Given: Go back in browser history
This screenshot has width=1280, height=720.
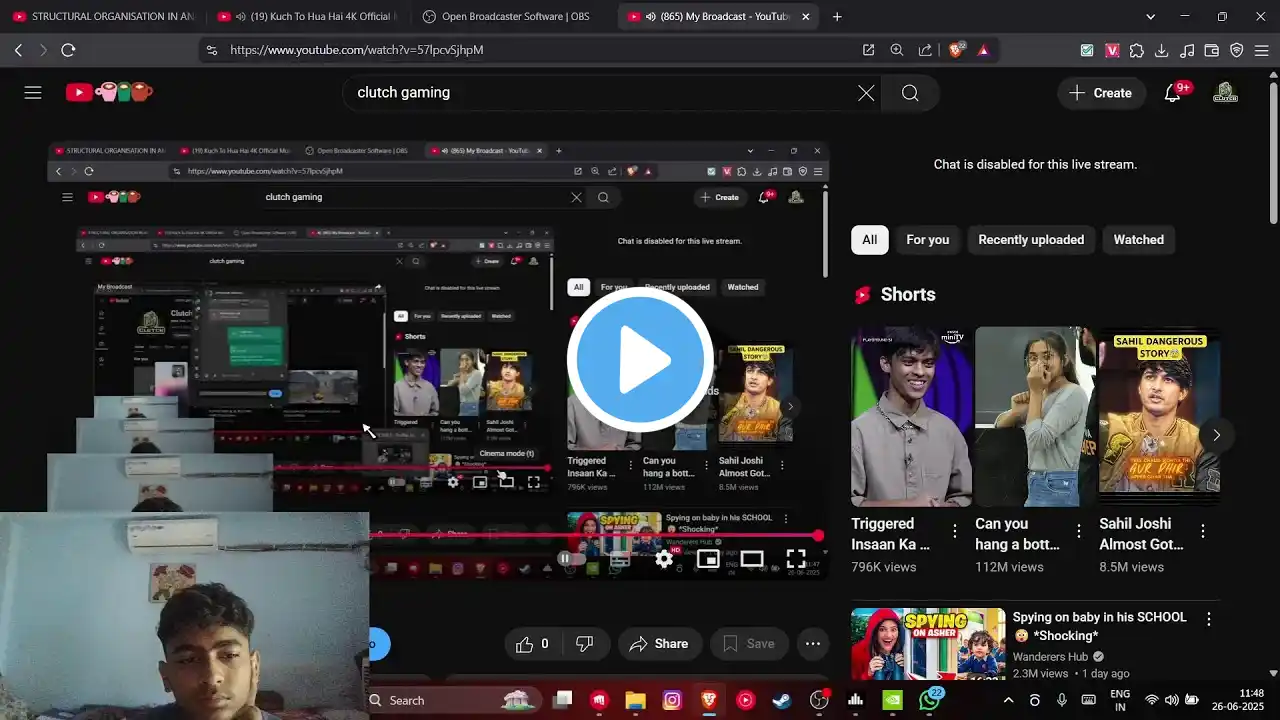Looking at the screenshot, I should (x=18, y=50).
